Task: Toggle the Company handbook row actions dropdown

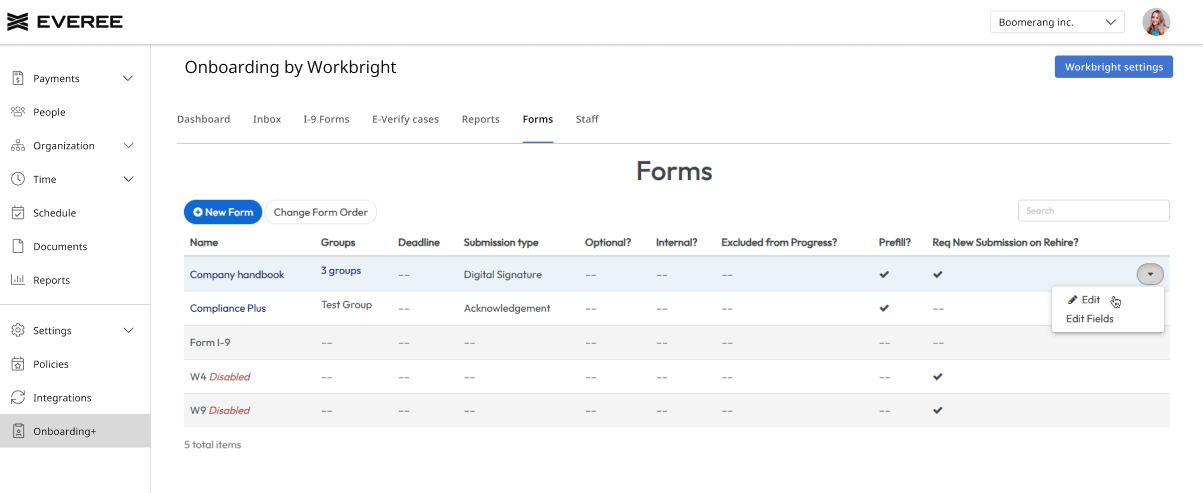Action: point(1150,274)
